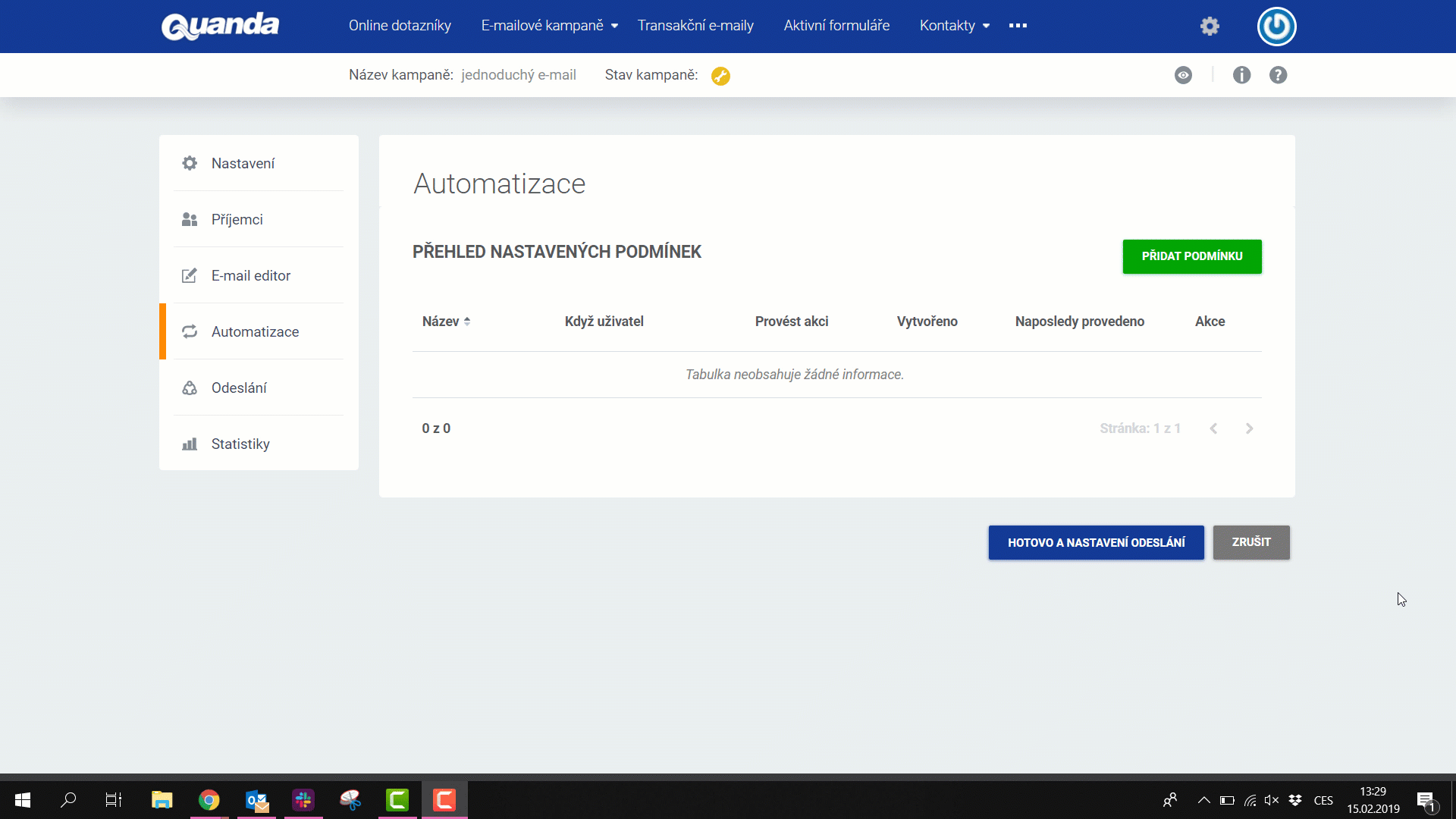
Task: Click the Když uživatel column header
Action: (604, 322)
